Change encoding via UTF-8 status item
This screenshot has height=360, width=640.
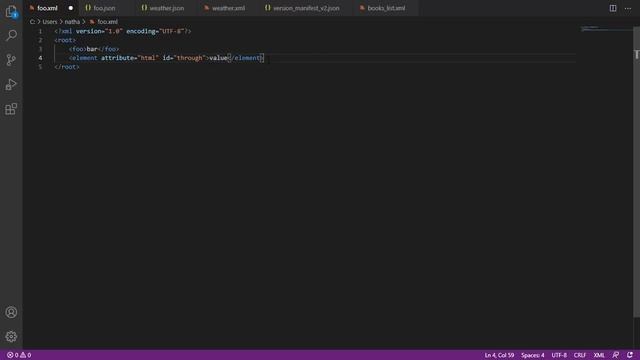point(559,355)
